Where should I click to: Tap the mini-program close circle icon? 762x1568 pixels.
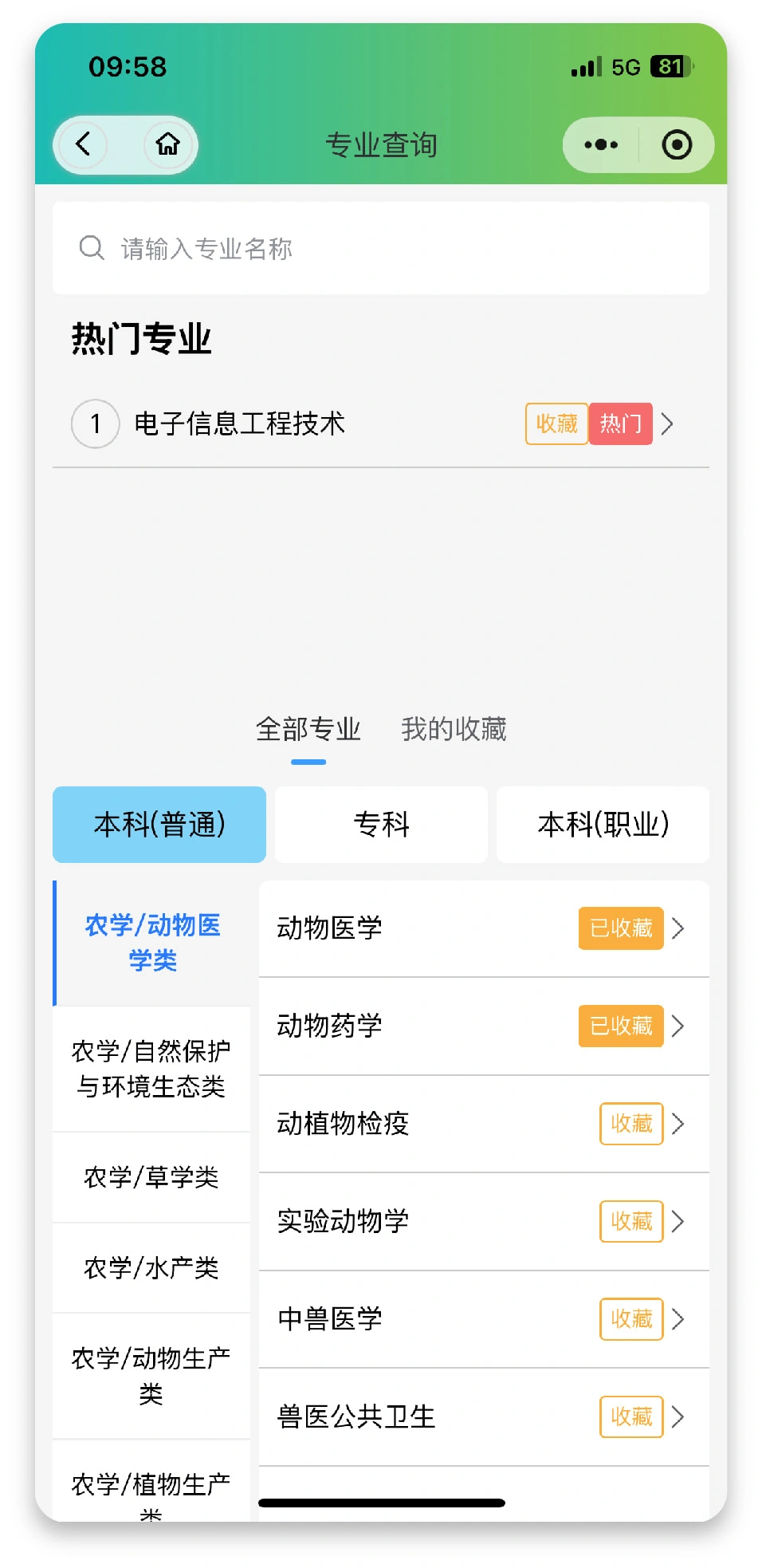point(677,145)
